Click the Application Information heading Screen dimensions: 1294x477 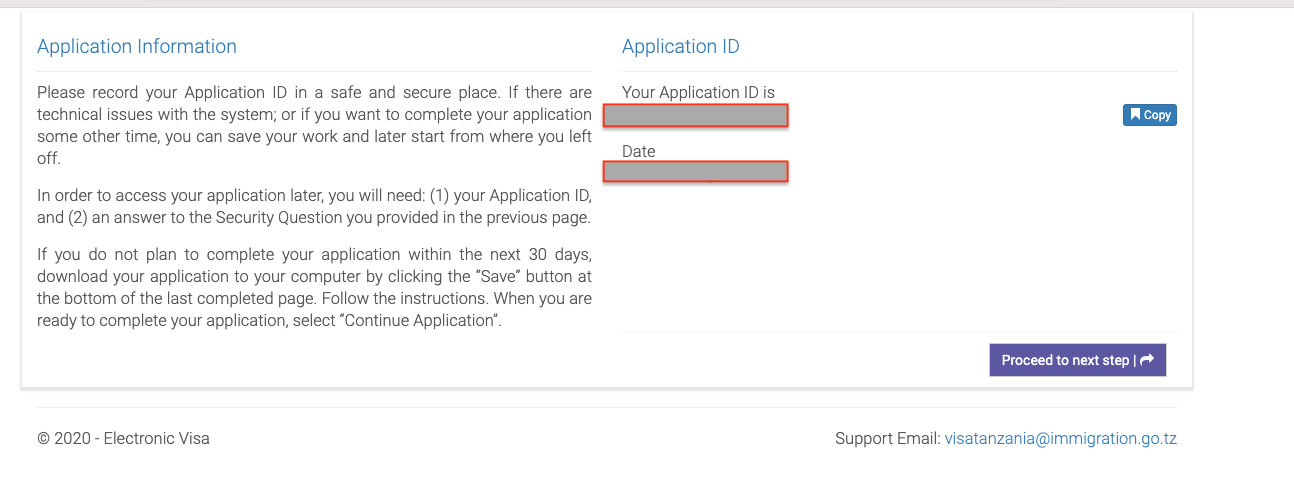(137, 46)
